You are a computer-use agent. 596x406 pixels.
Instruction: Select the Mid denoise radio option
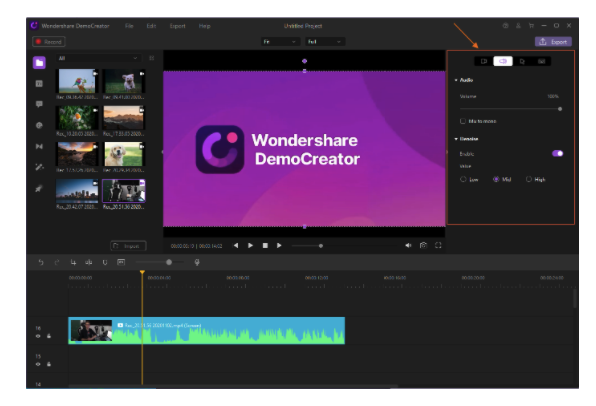coord(496,179)
